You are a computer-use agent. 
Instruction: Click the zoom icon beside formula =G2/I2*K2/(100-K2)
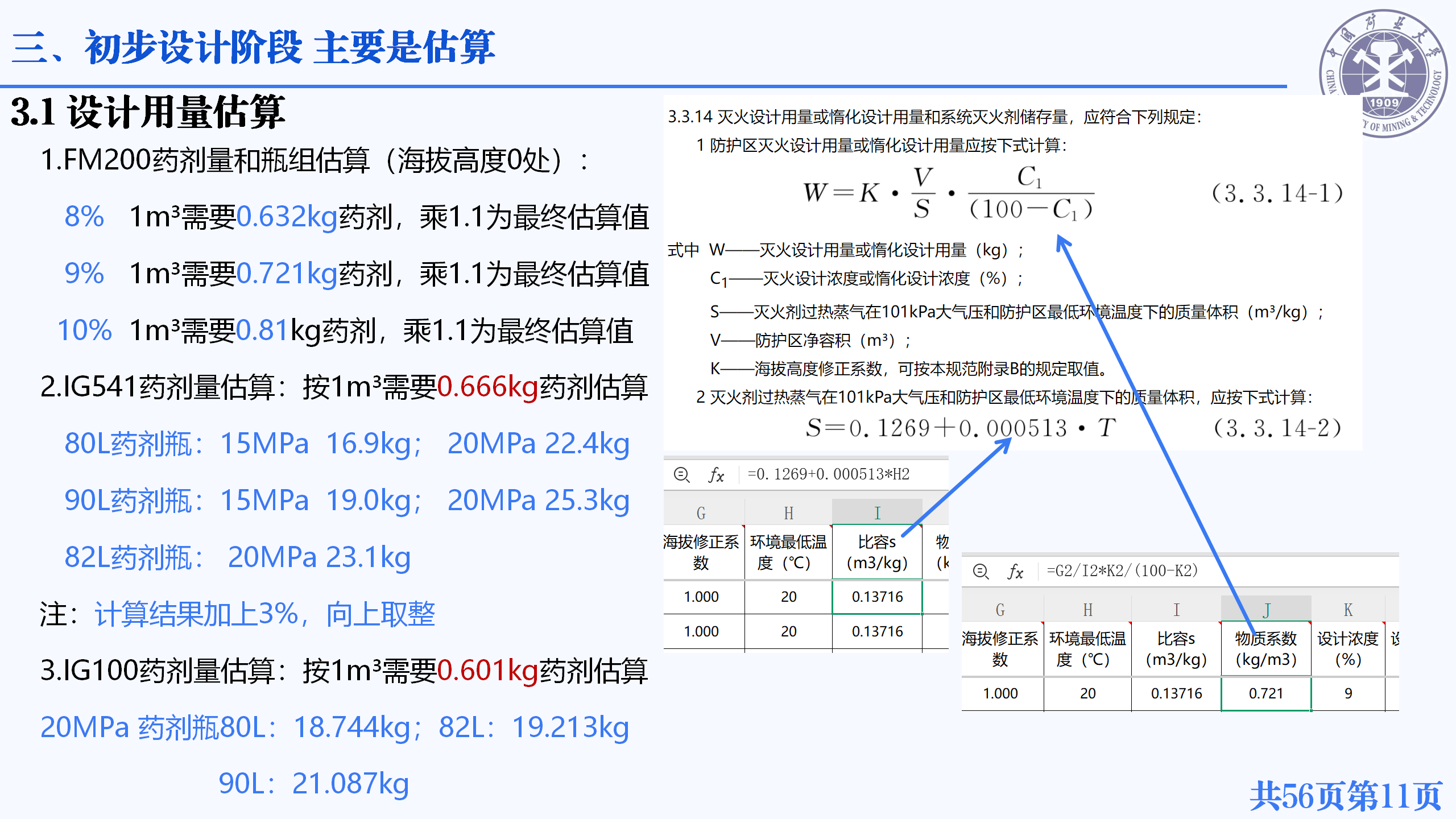(x=981, y=571)
